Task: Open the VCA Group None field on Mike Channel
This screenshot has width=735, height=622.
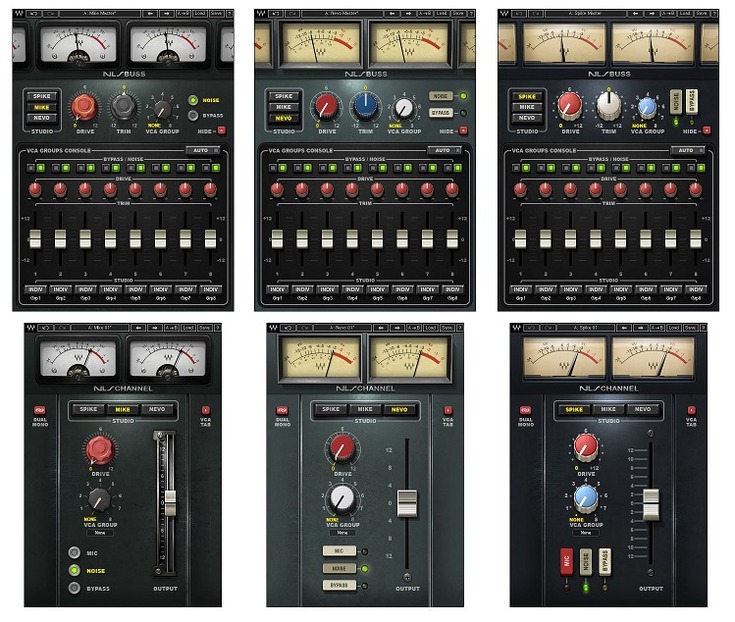Action: tap(100, 533)
